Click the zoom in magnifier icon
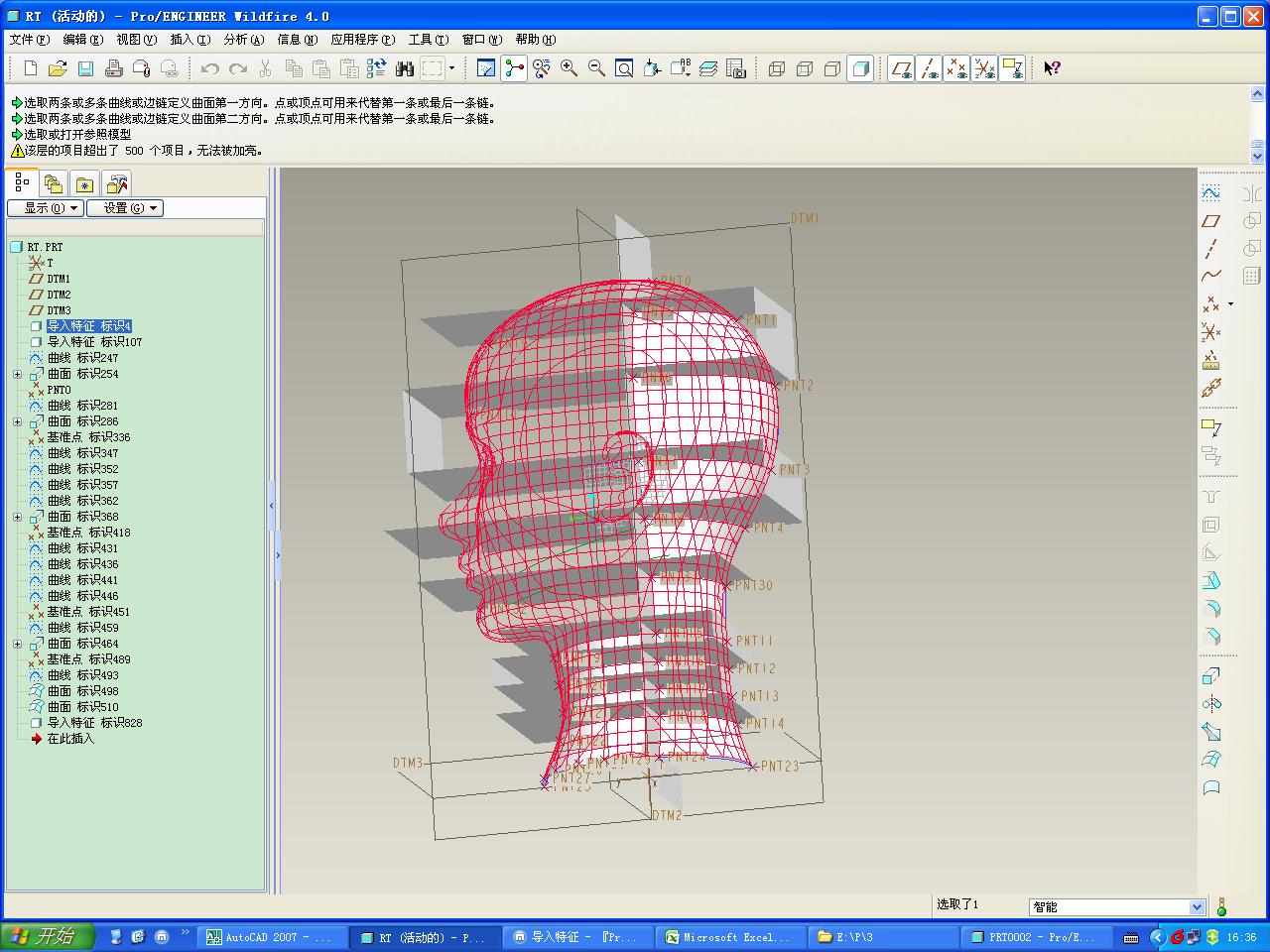The width and height of the screenshot is (1270, 952). pyautogui.click(x=569, y=68)
